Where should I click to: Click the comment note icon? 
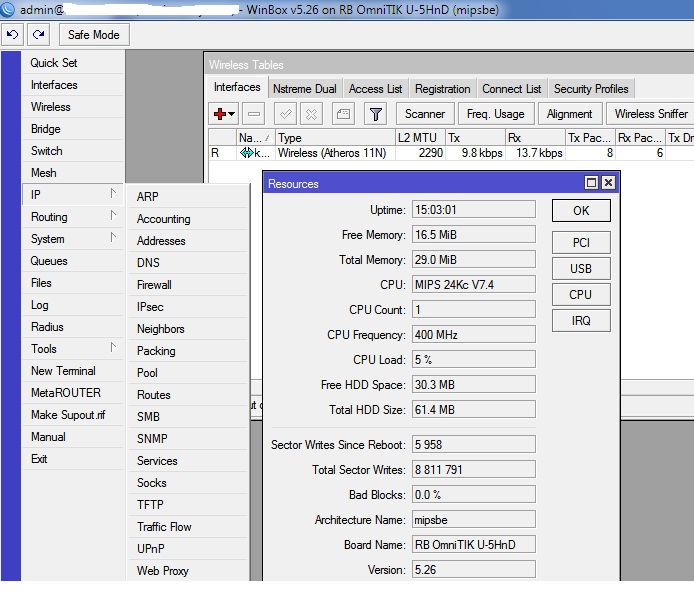[343, 114]
